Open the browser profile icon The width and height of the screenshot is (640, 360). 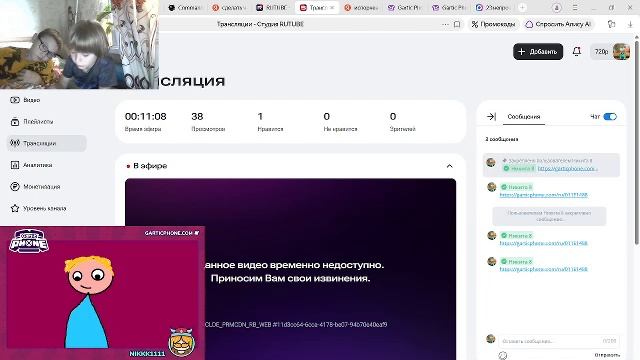pyautogui.click(x=556, y=8)
